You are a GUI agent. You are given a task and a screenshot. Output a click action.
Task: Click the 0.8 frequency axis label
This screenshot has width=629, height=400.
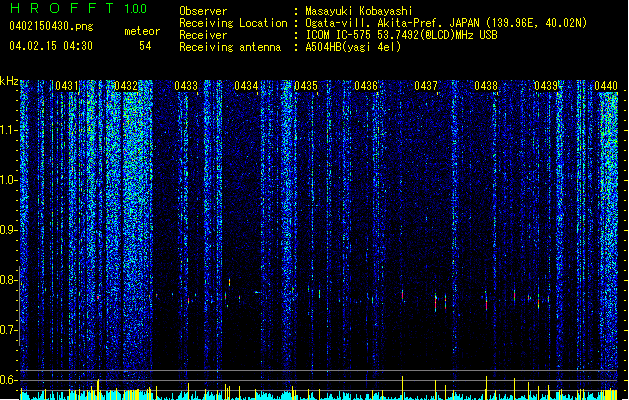pos(7,280)
